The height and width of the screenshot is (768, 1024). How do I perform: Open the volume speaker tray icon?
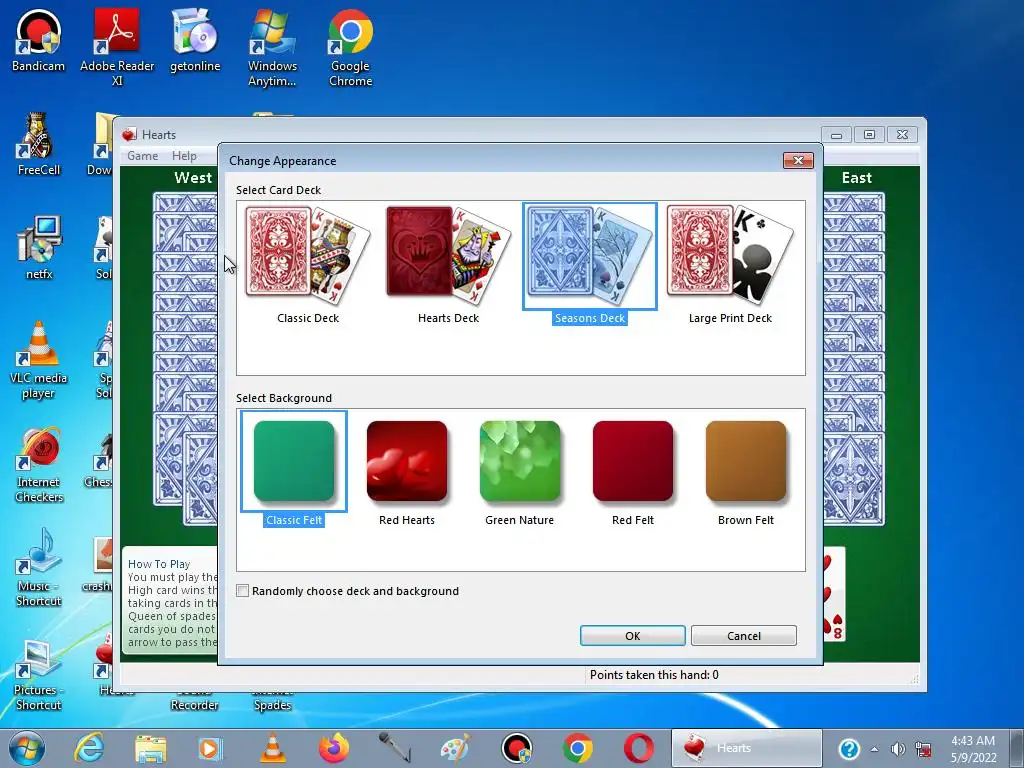point(899,749)
